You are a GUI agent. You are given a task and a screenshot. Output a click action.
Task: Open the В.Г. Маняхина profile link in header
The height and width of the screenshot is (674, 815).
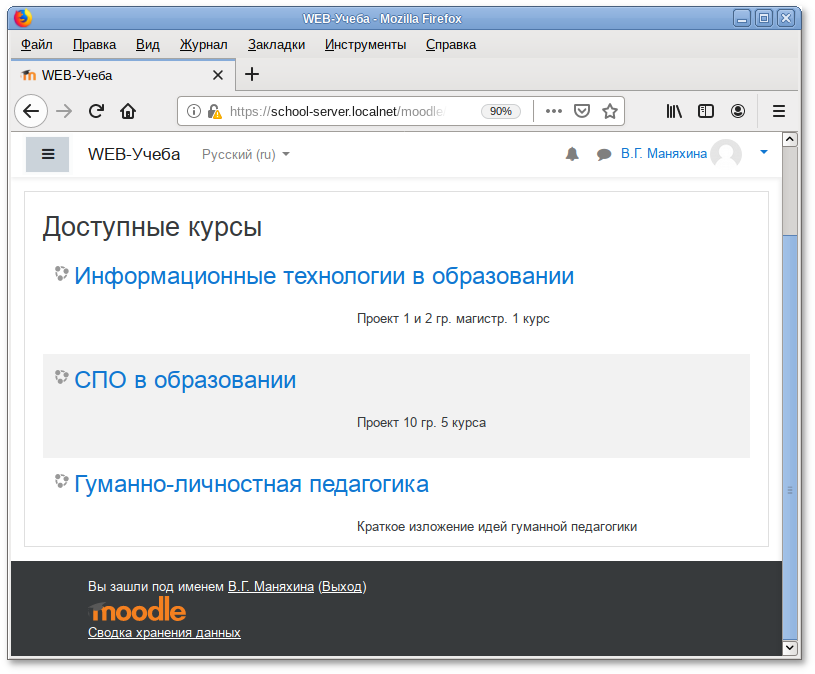(664, 154)
